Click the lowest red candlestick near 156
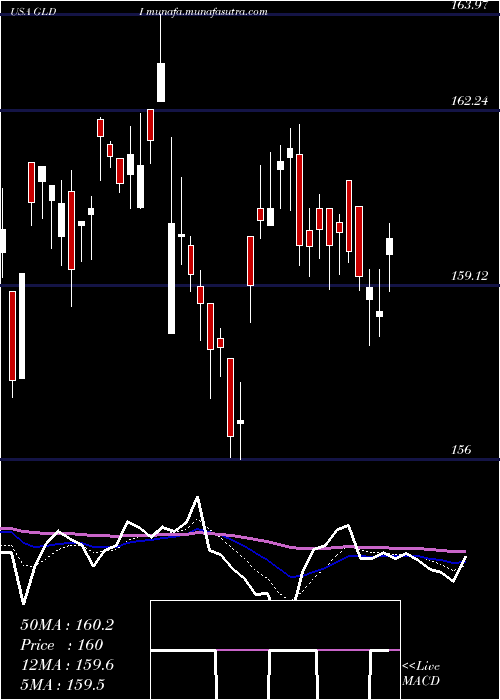 pyautogui.click(x=230, y=397)
